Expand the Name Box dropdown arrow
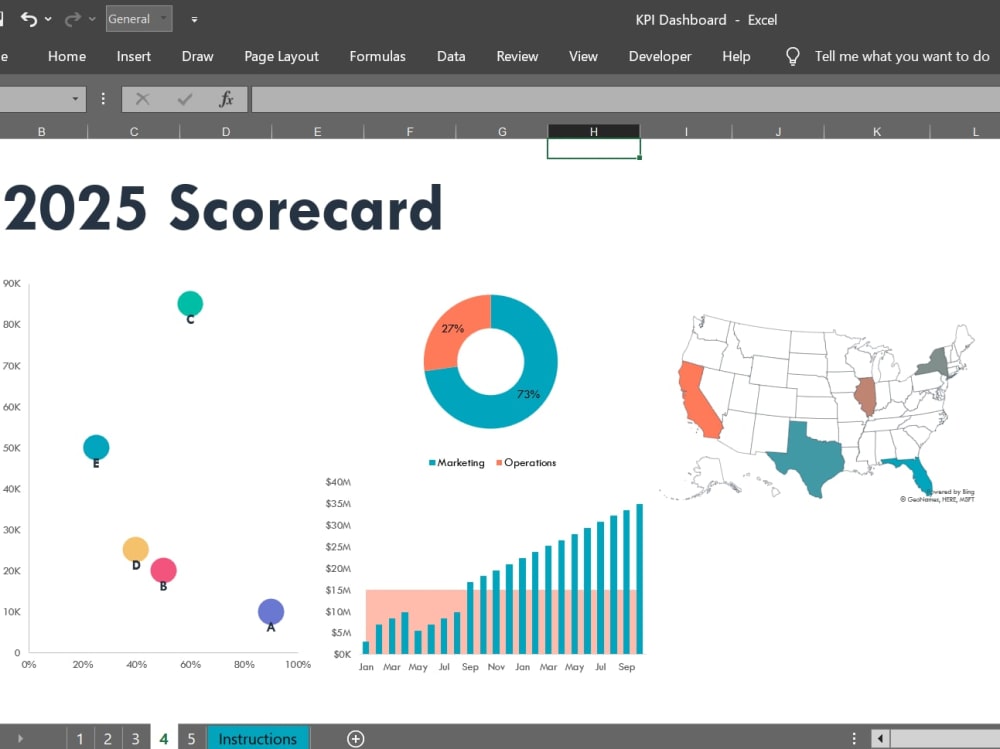 [x=75, y=99]
